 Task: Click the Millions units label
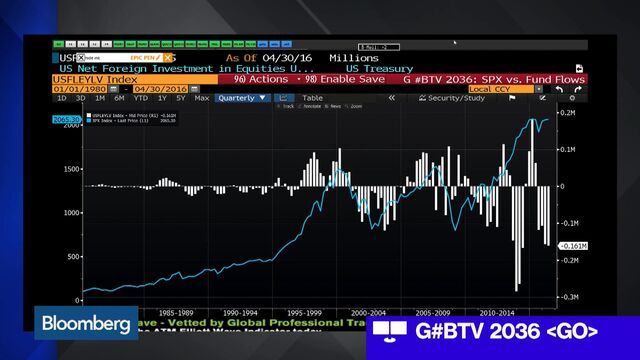pos(354,58)
